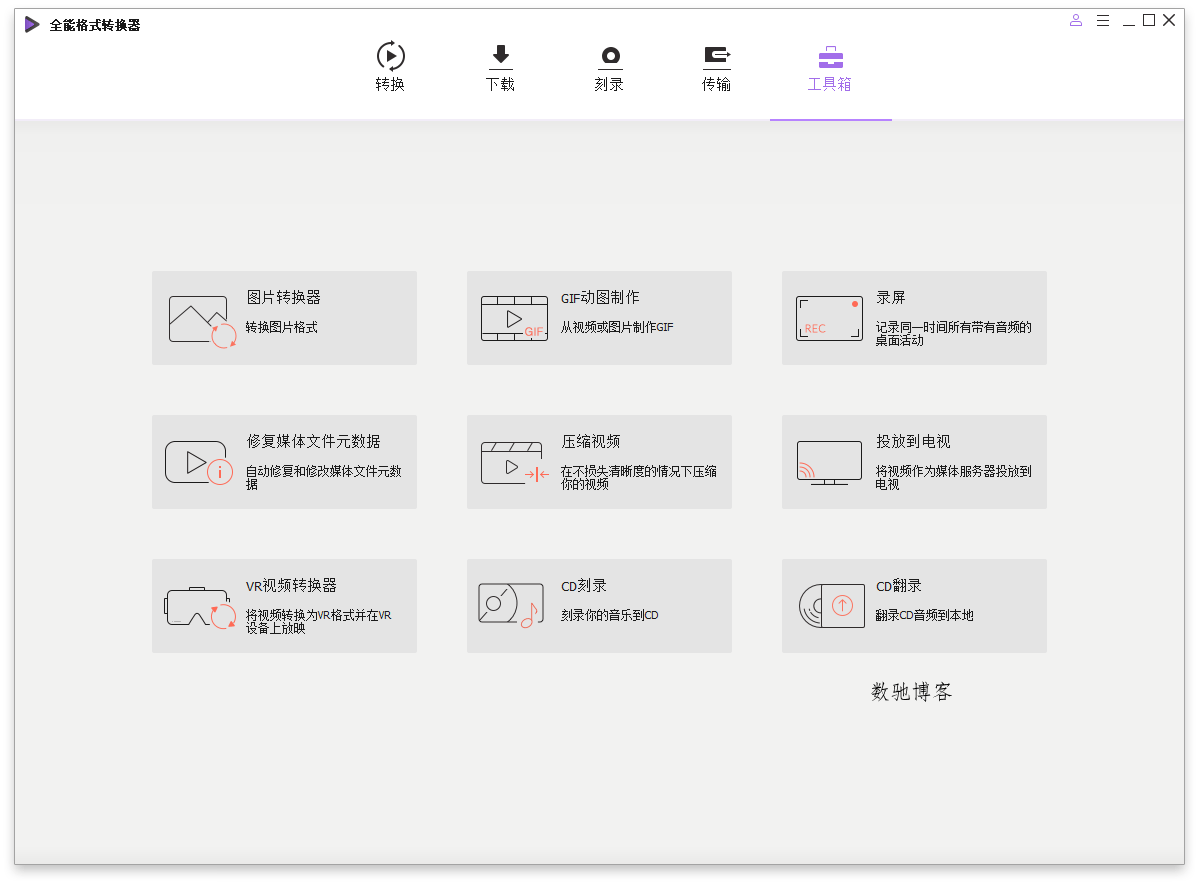Maximize the application window
The image size is (1199, 888).
point(1149,21)
